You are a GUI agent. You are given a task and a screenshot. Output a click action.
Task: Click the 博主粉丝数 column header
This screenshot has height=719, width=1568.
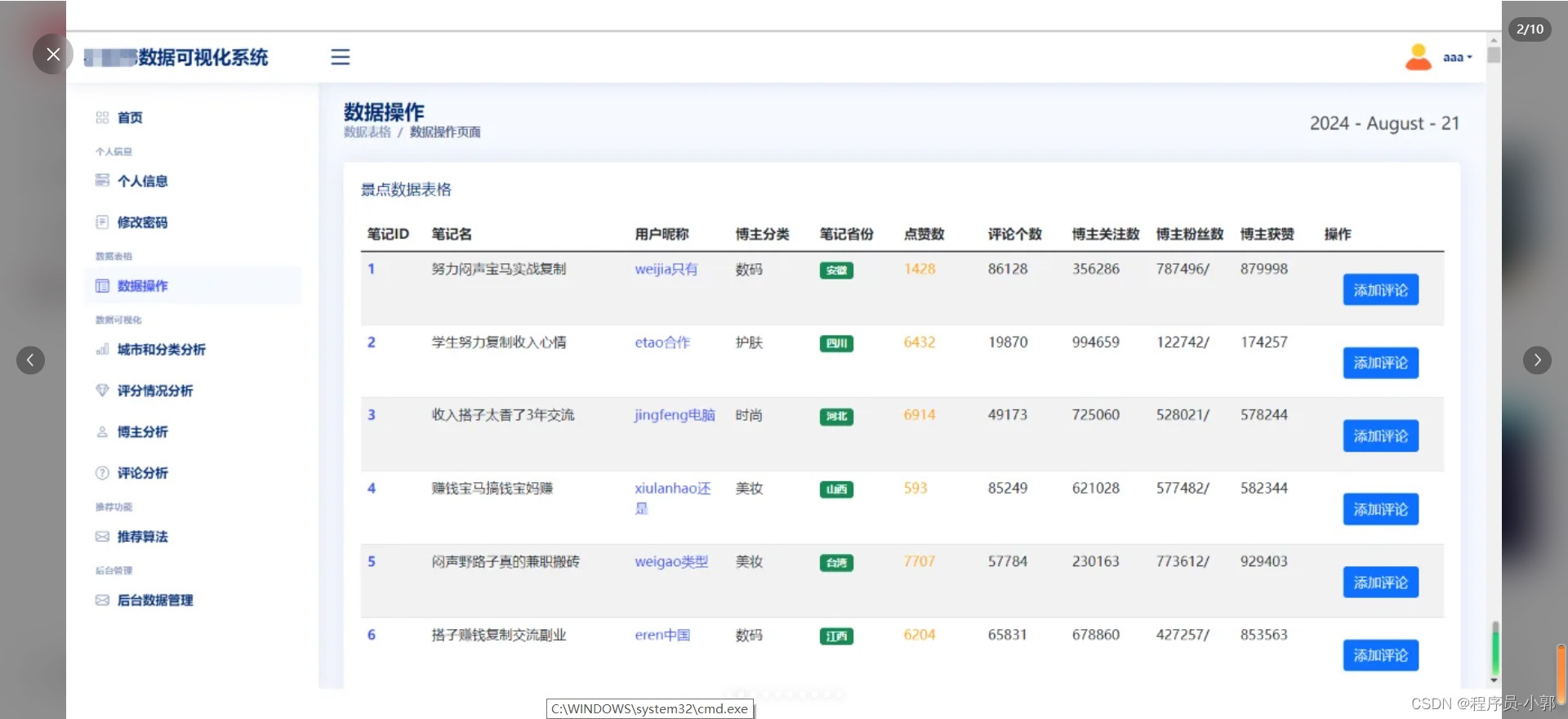tap(1190, 234)
